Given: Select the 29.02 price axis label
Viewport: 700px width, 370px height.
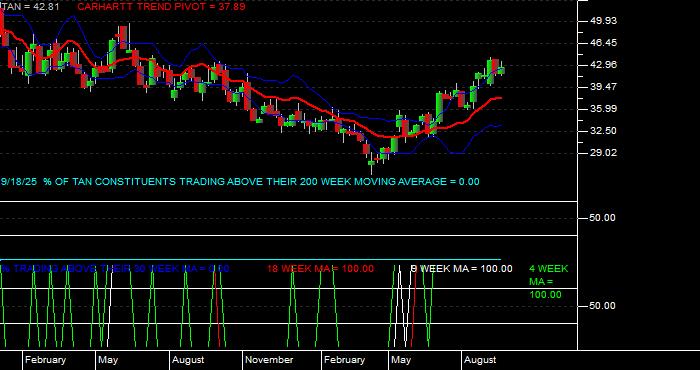Looking at the screenshot, I should [x=603, y=153].
